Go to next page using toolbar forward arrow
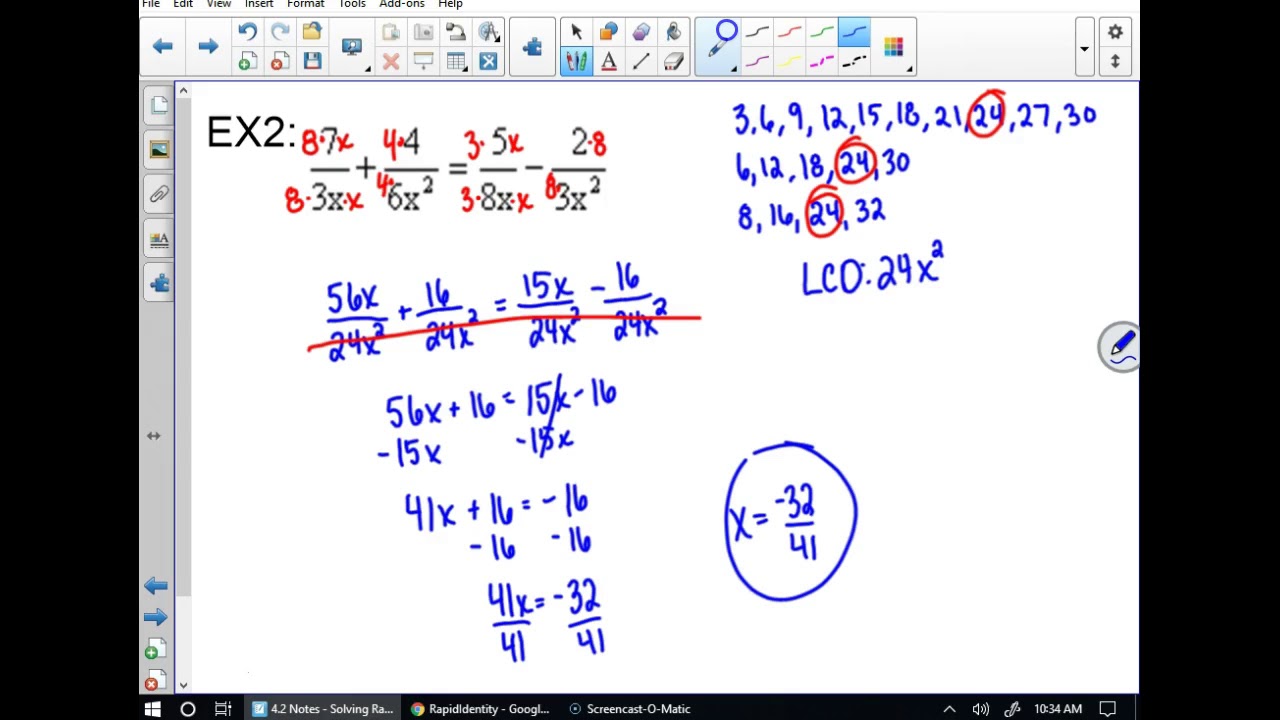This screenshot has height=720, width=1280. click(x=208, y=46)
